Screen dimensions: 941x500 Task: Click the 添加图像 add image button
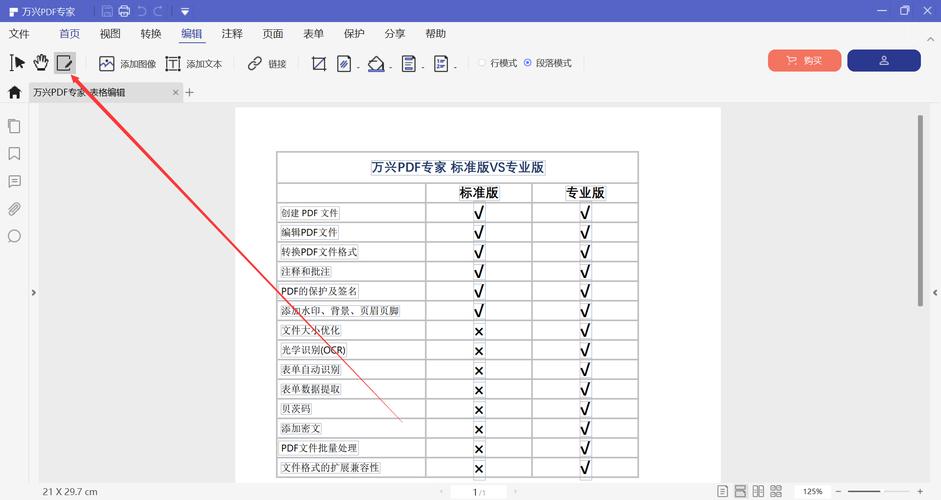[x=127, y=63]
